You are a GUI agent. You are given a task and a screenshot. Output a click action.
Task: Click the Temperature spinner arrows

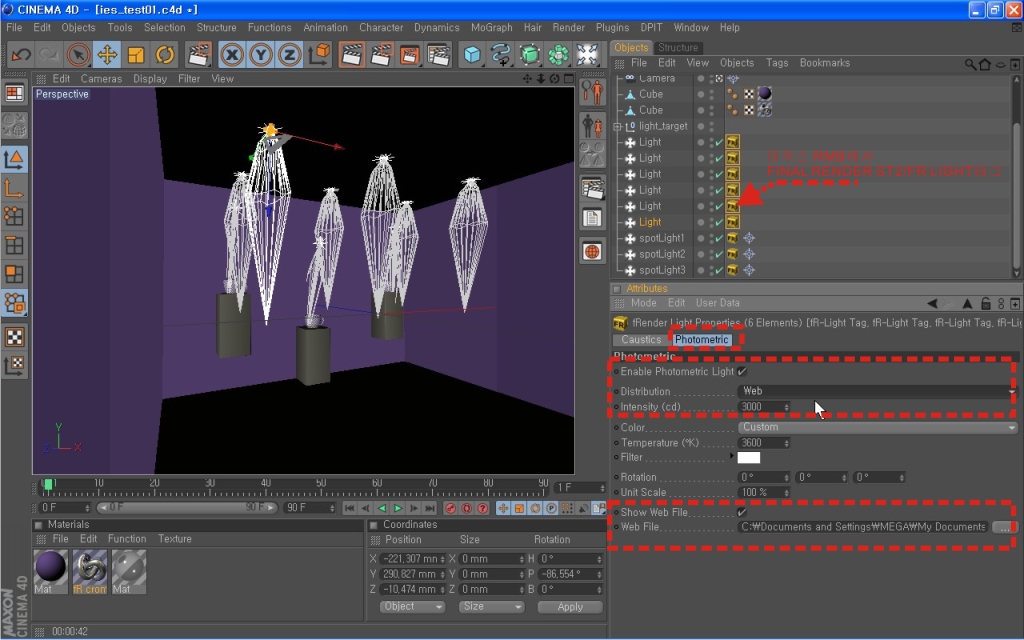click(786, 443)
